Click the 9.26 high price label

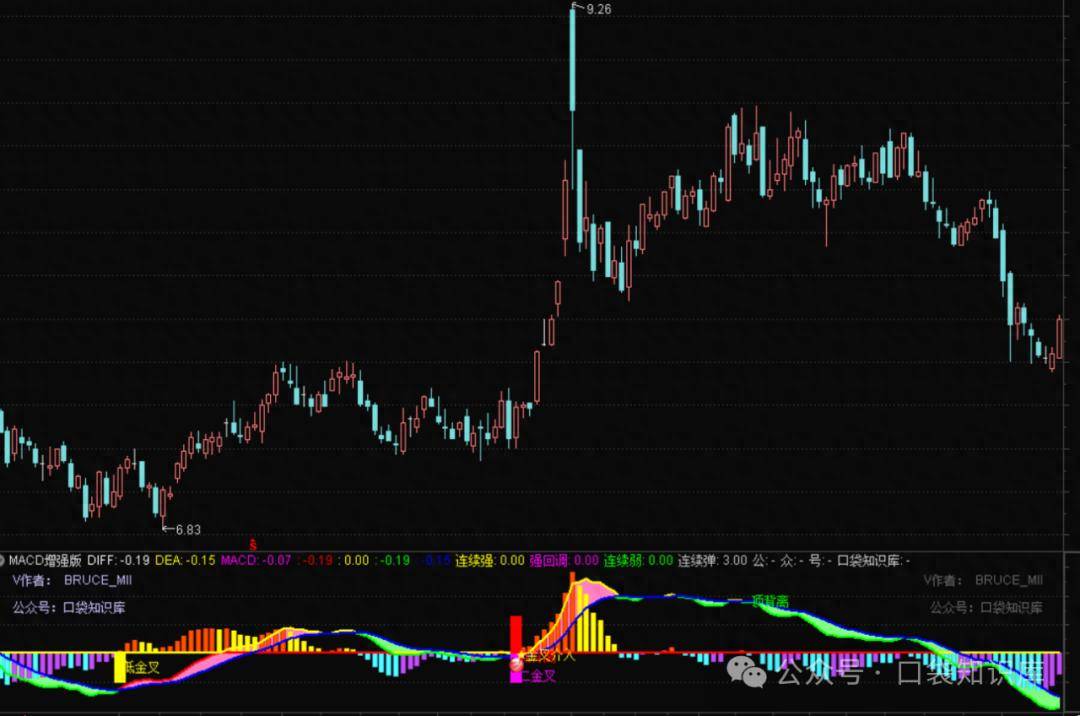[599, 9]
